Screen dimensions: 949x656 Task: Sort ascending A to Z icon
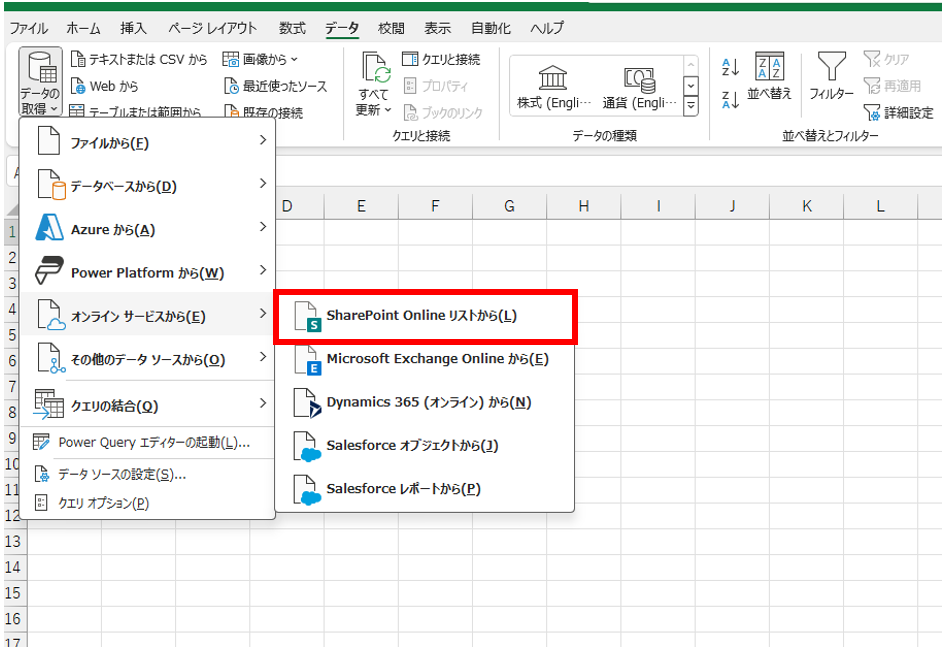click(x=731, y=67)
